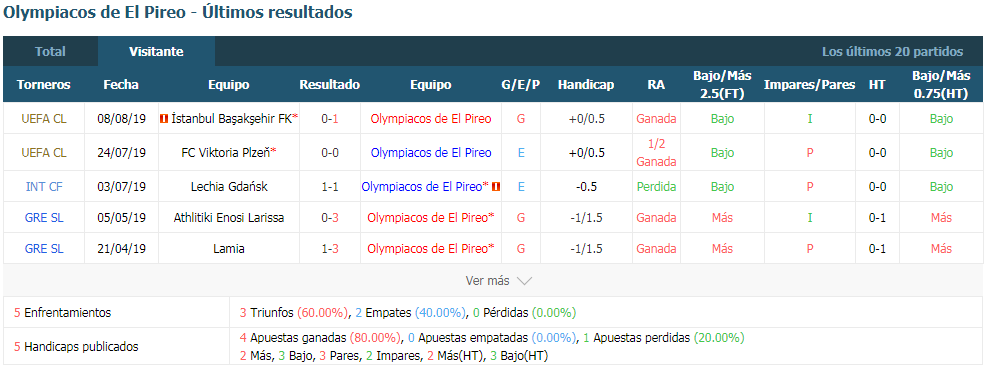Click Olympiacos de El Pireo in the Viktoria Plzeň row

click(x=431, y=153)
